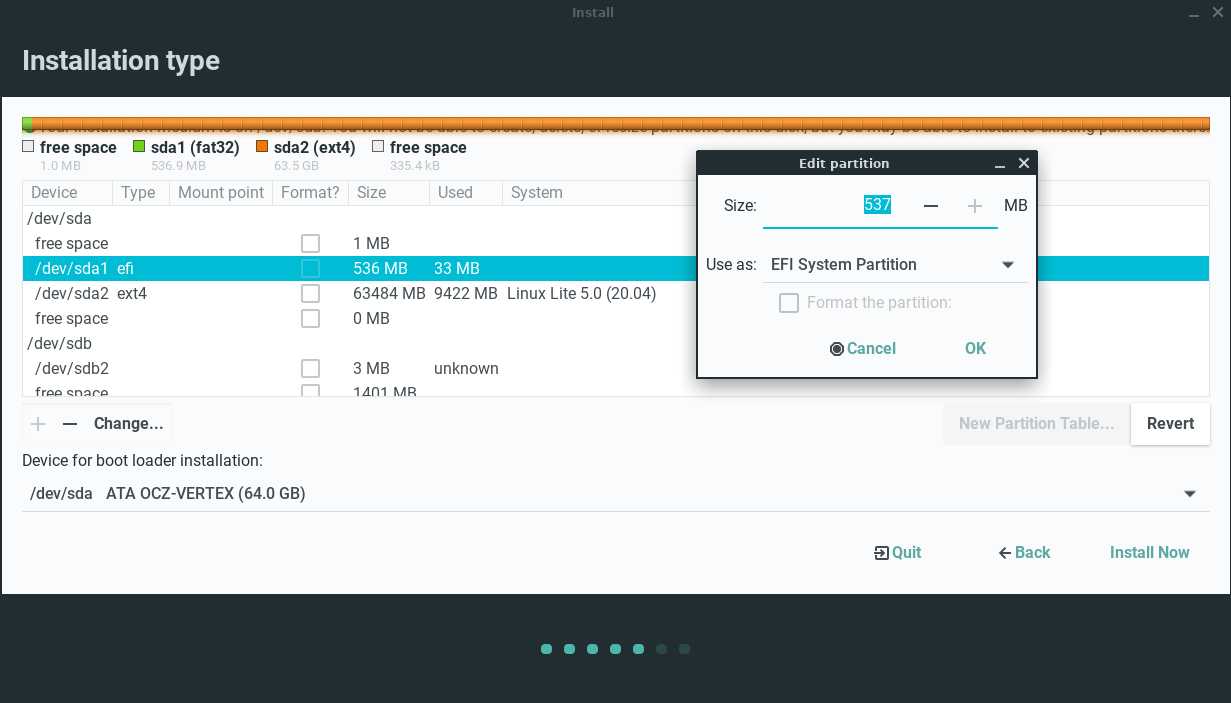Expand the boot loader device dropdown

pos(1189,494)
